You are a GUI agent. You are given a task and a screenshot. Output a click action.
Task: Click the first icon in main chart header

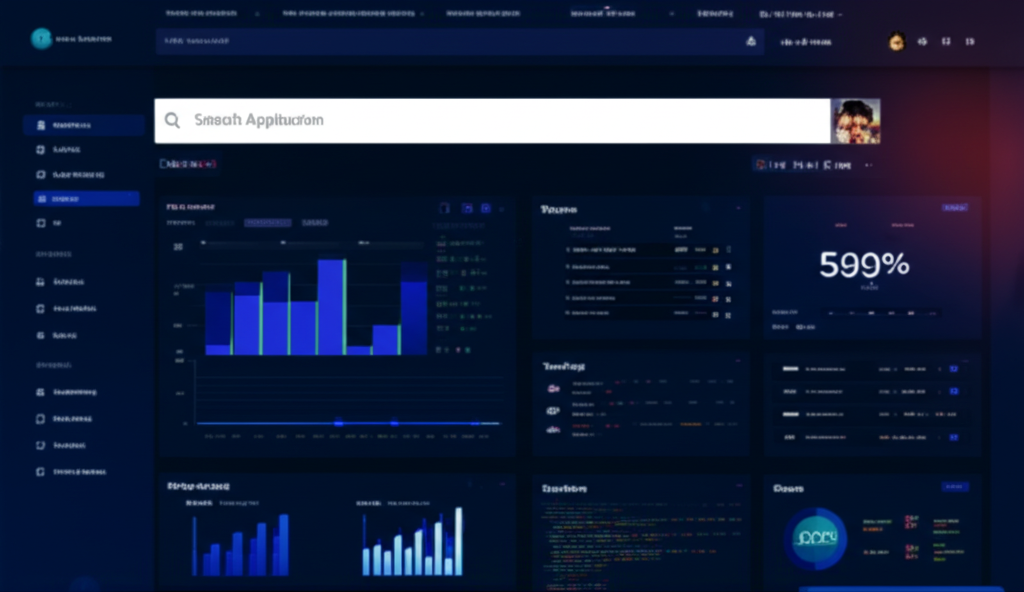(x=444, y=208)
